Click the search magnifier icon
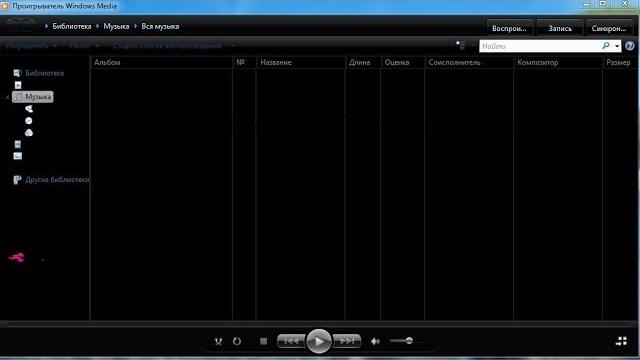640x360 pixels. click(x=606, y=46)
